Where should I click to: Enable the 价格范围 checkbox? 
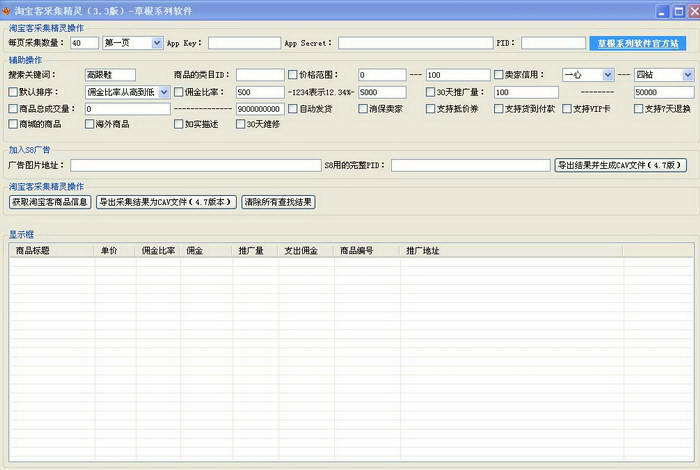(292, 75)
